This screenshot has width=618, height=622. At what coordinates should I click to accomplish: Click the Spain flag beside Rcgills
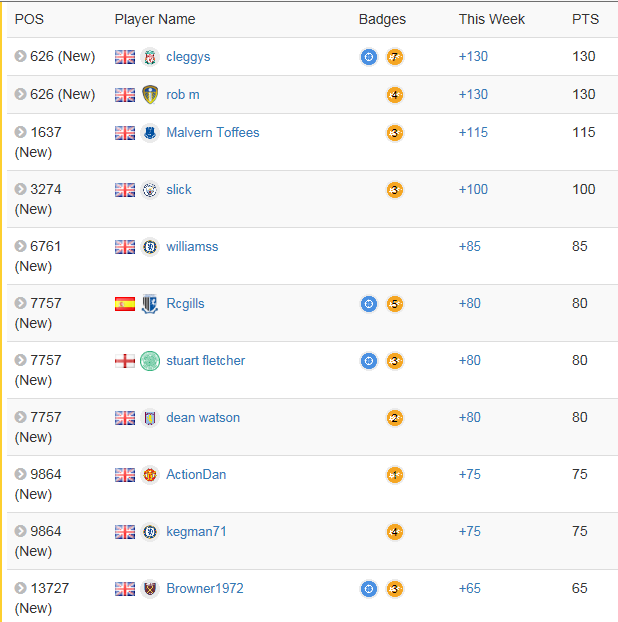pyautogui.click(x=125, y=304)
